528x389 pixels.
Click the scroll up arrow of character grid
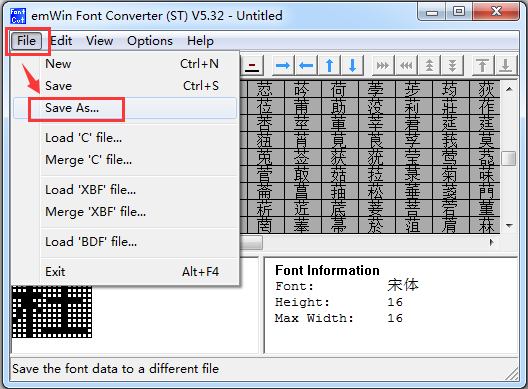509,89
